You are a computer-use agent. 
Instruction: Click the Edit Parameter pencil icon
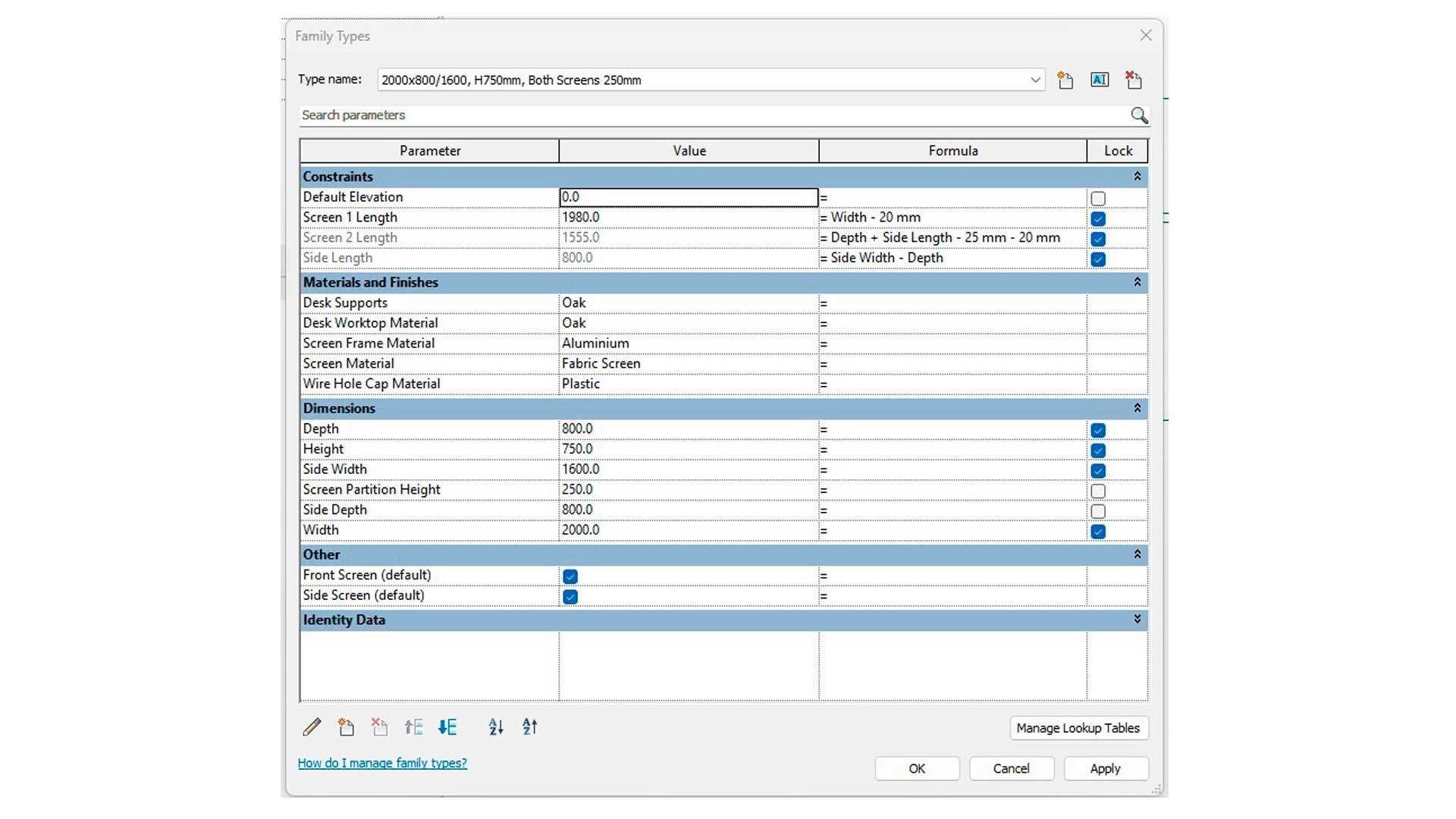[x=312, y=727]
